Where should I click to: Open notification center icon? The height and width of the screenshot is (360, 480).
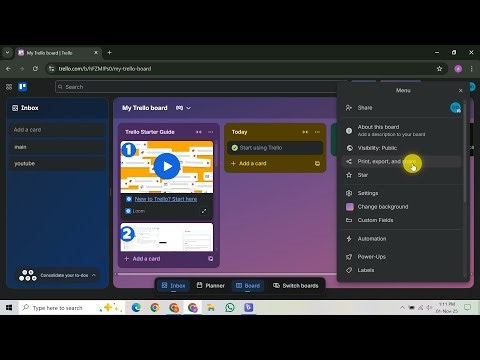coord(468,308)
